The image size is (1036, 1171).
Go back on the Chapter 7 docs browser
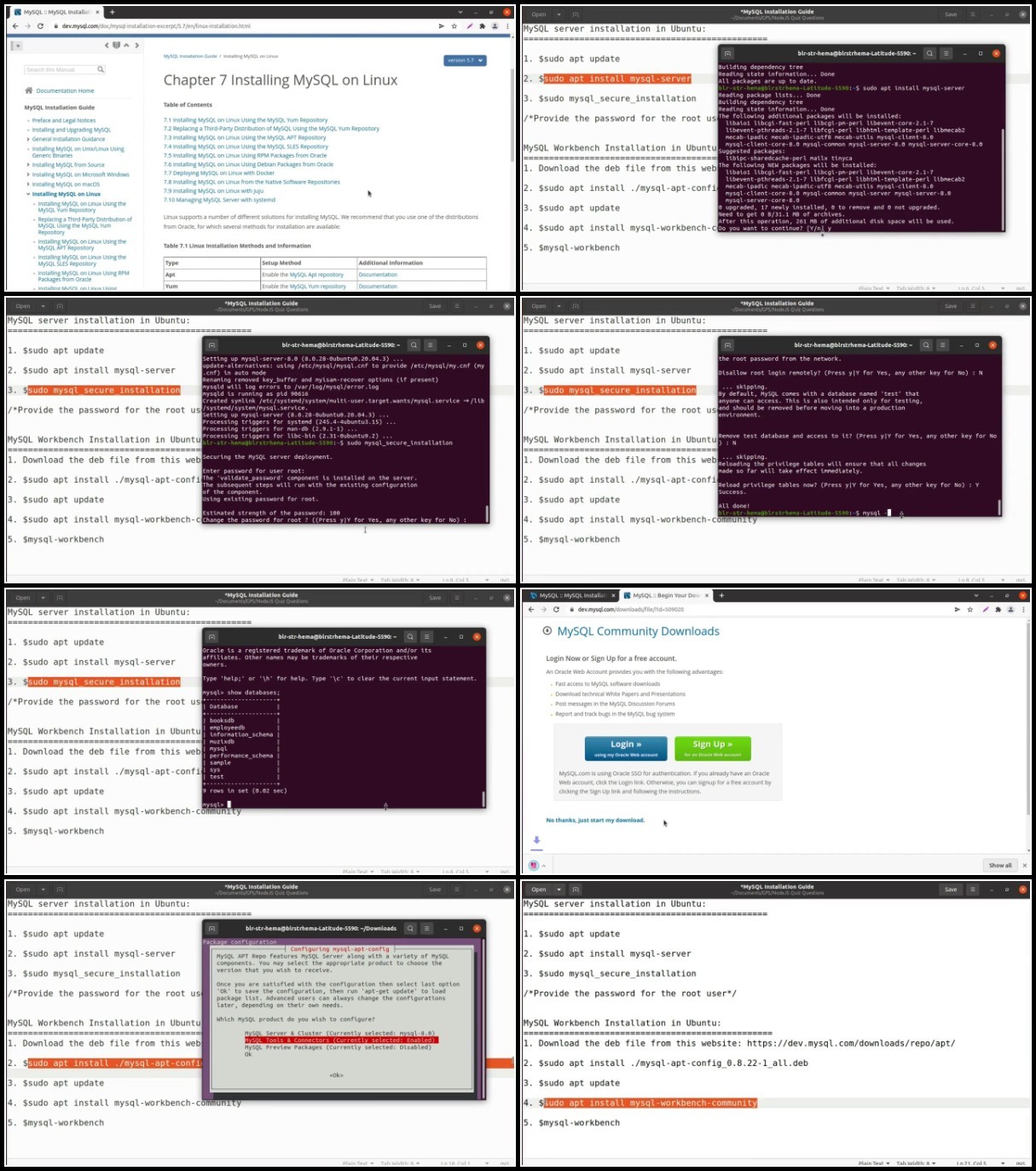pyautogui.click(x=15, y=26)
